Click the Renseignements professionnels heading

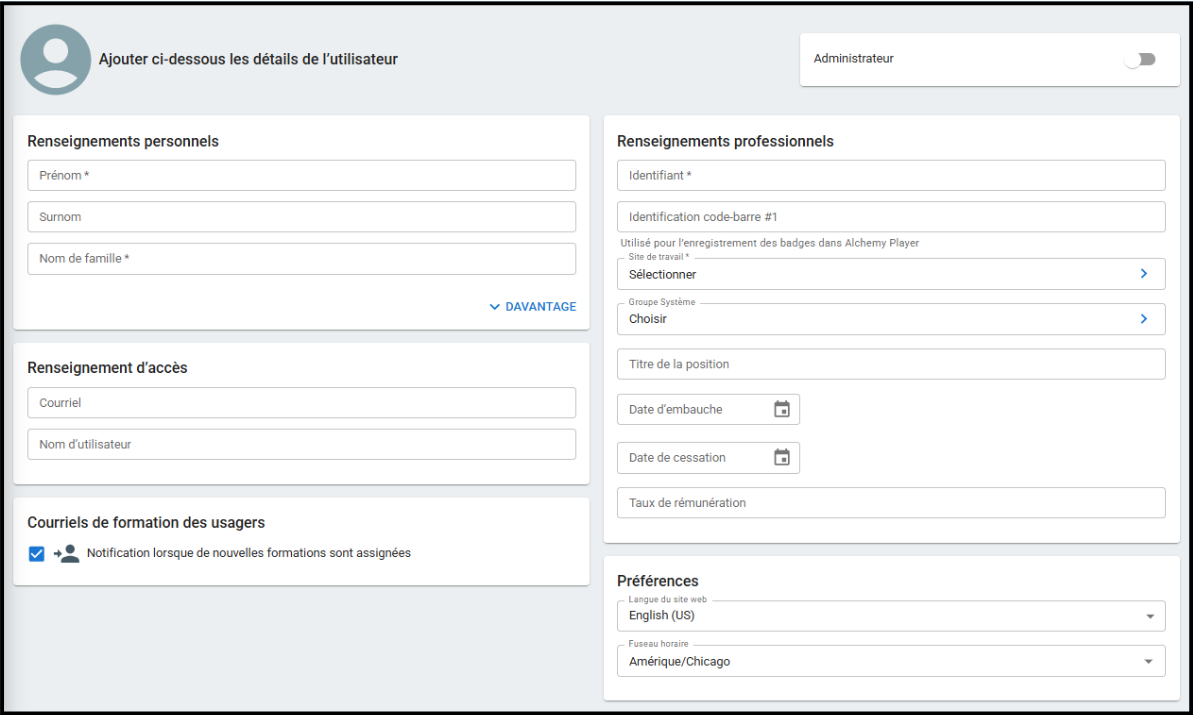[x=725, y=141]
